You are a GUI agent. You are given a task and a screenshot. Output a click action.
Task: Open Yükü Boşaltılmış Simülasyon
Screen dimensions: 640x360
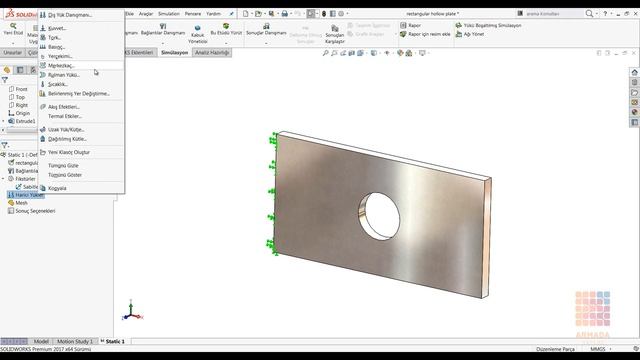click(x=488, y=25)
